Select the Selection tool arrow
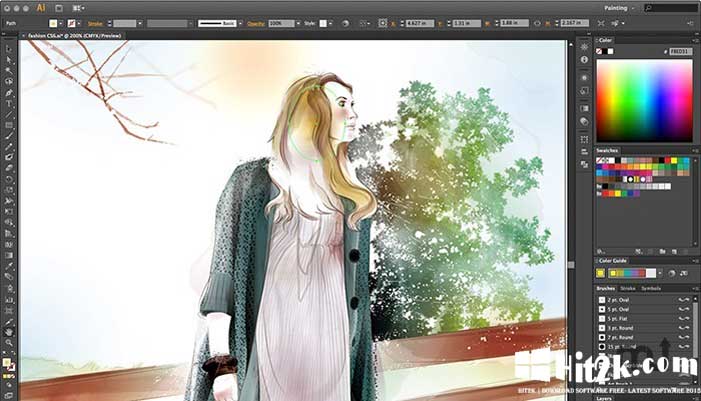 (x=8, y=49)
